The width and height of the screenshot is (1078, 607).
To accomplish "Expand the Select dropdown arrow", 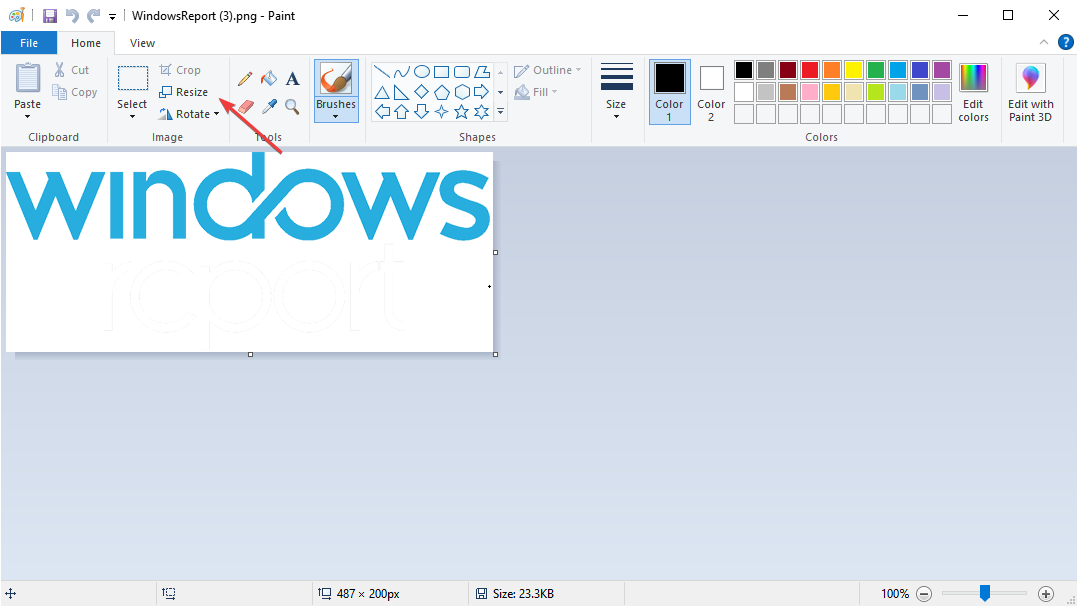I will tap(132, 116).
